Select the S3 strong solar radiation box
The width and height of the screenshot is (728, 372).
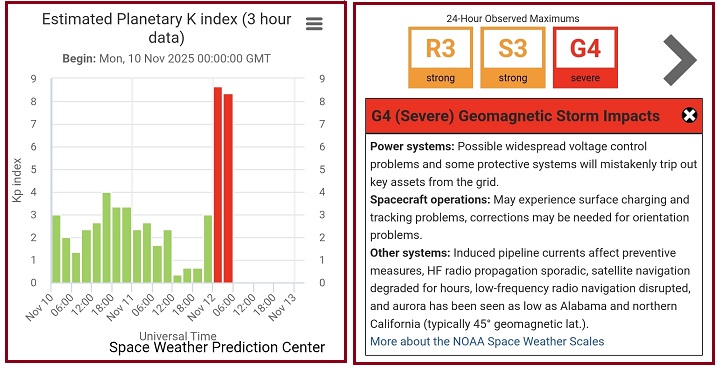pos(513,58)
